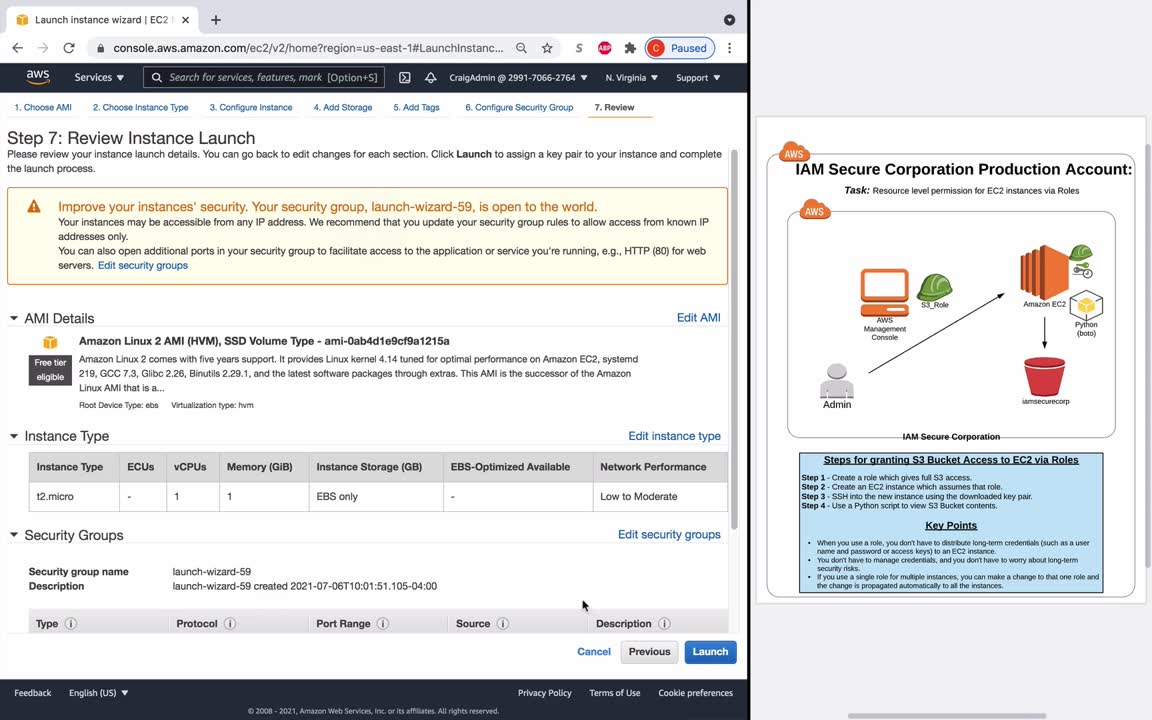Click the Python (boto) icon in diagram

[x=1086, y=304]
